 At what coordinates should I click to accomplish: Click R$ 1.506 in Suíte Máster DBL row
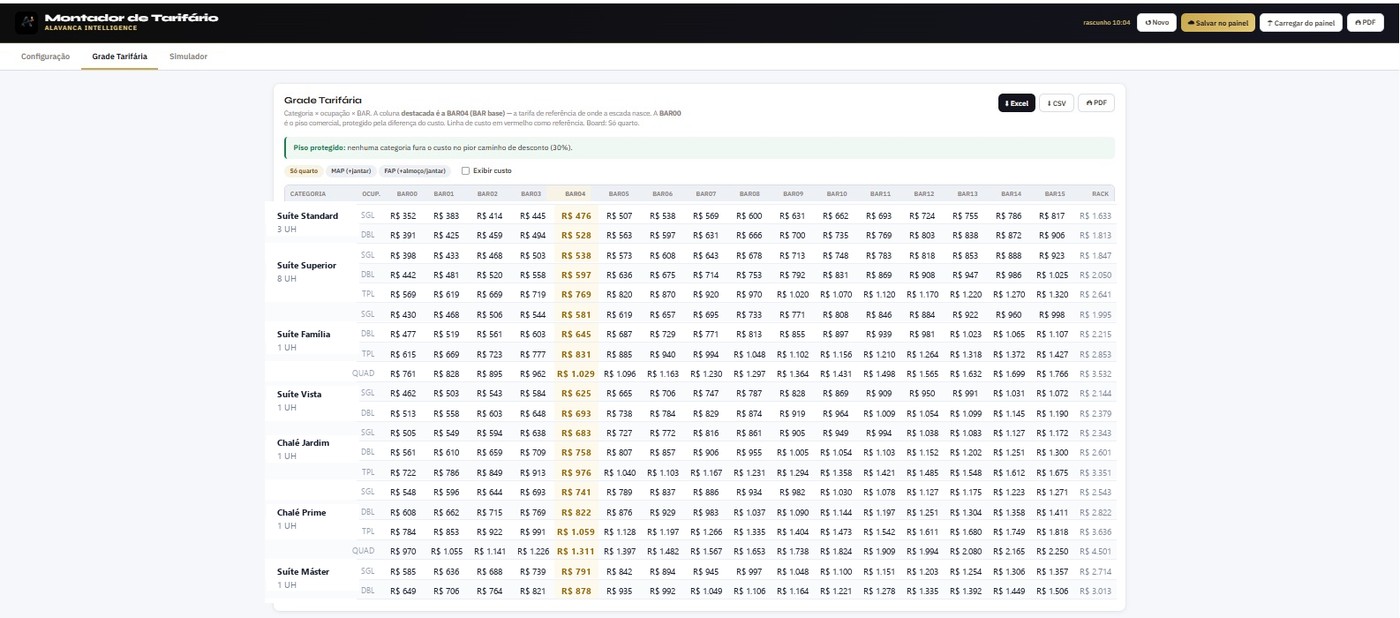point(1052,591)
